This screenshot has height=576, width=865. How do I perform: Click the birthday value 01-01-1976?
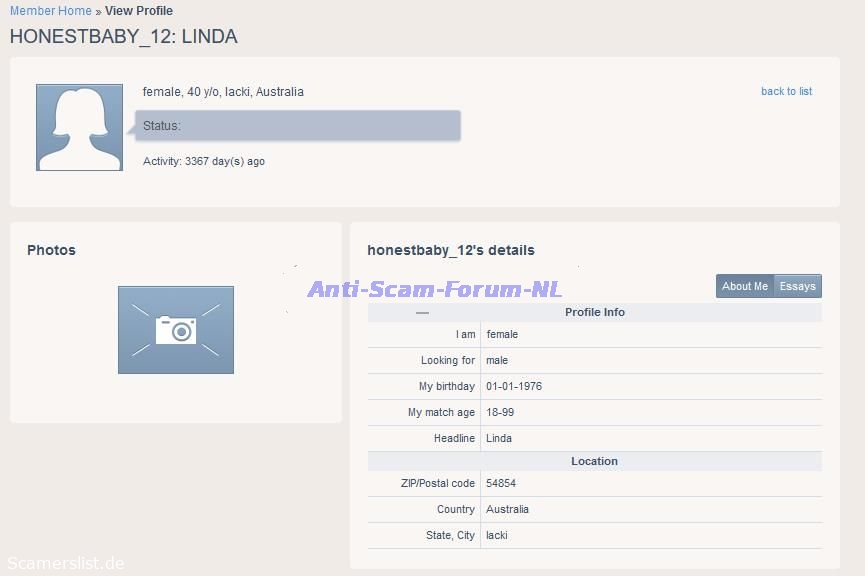(x=514, y=386)
